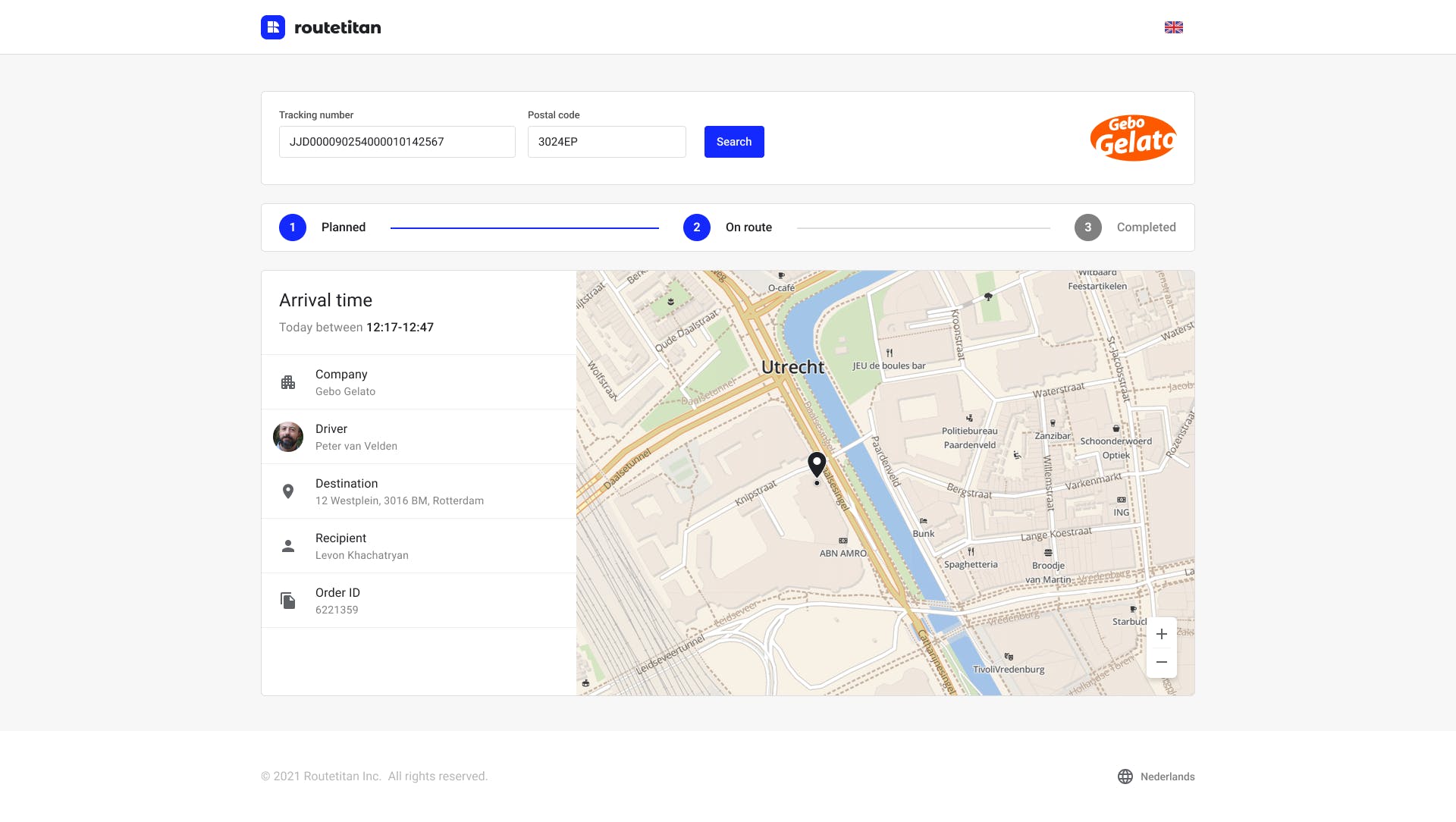Focus the Tracking number input field
The height and width of the screenshot is (822, 1456).
tap(397, 142)
